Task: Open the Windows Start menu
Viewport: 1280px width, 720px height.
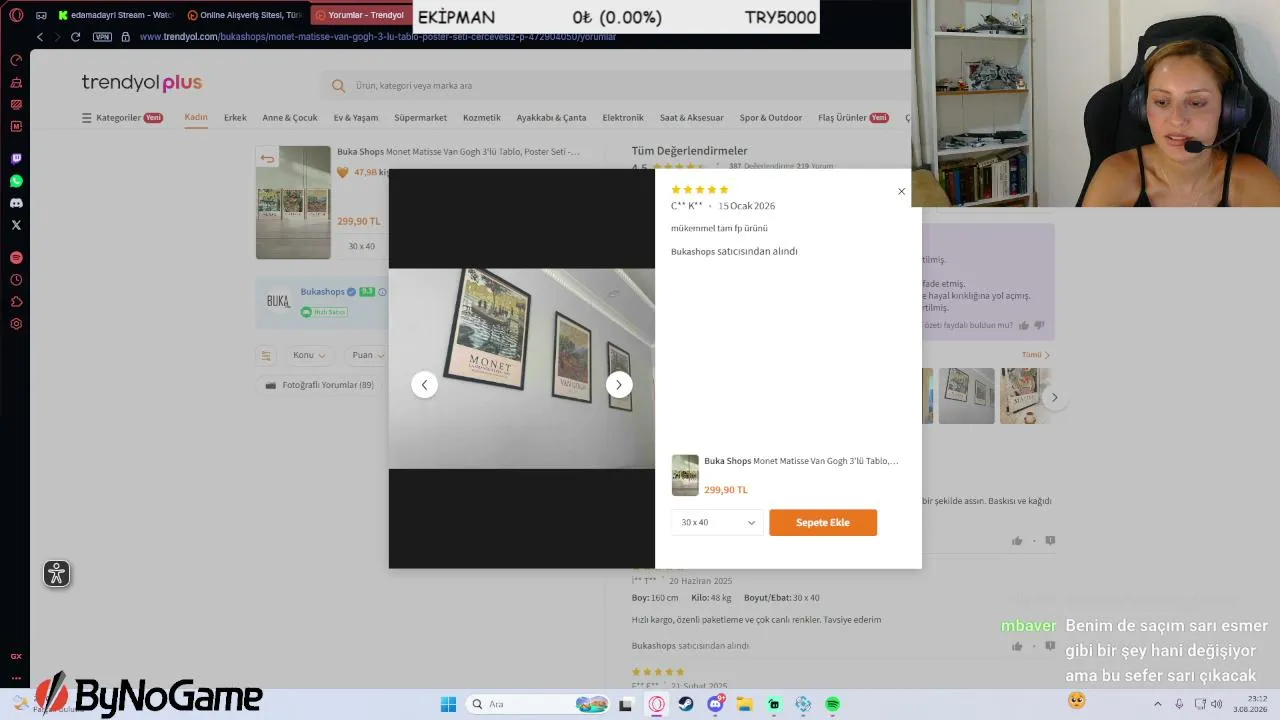Action: point(448,704)
